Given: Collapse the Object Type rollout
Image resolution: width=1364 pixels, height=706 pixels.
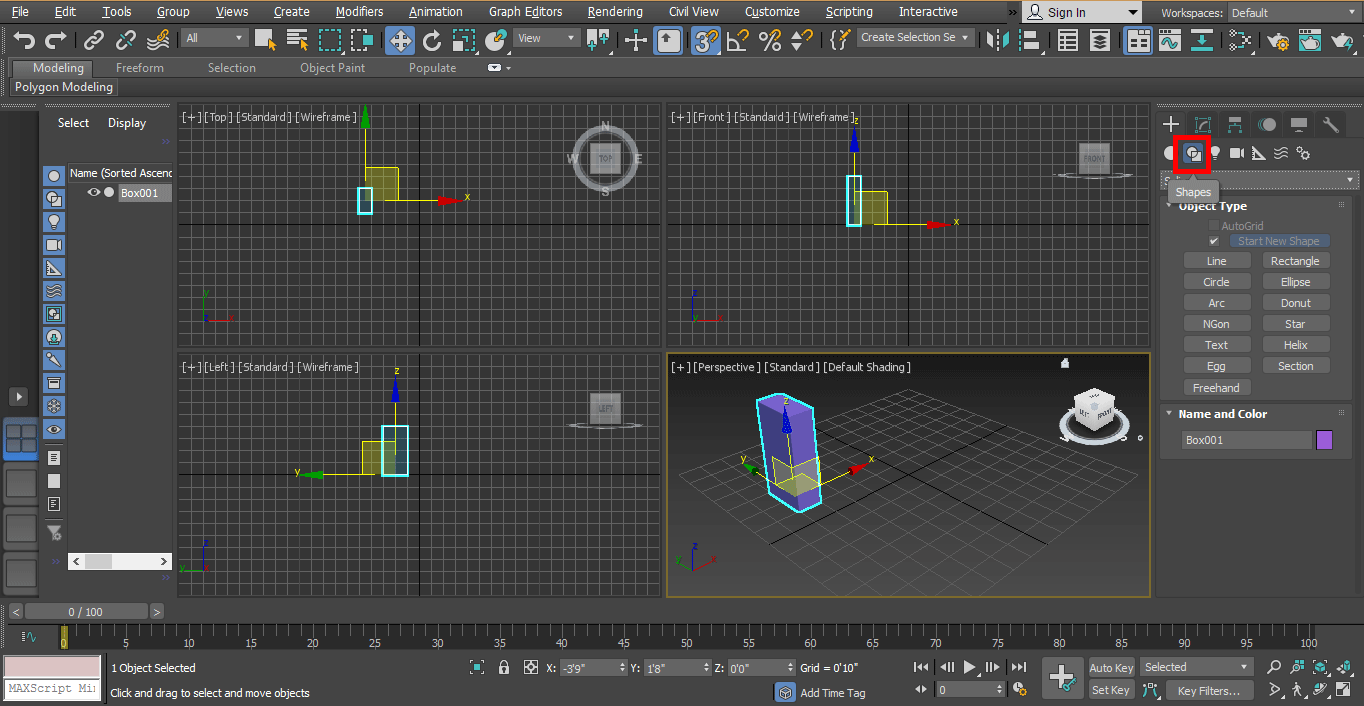Looking at the screenshot, I should coord(1212,206).
